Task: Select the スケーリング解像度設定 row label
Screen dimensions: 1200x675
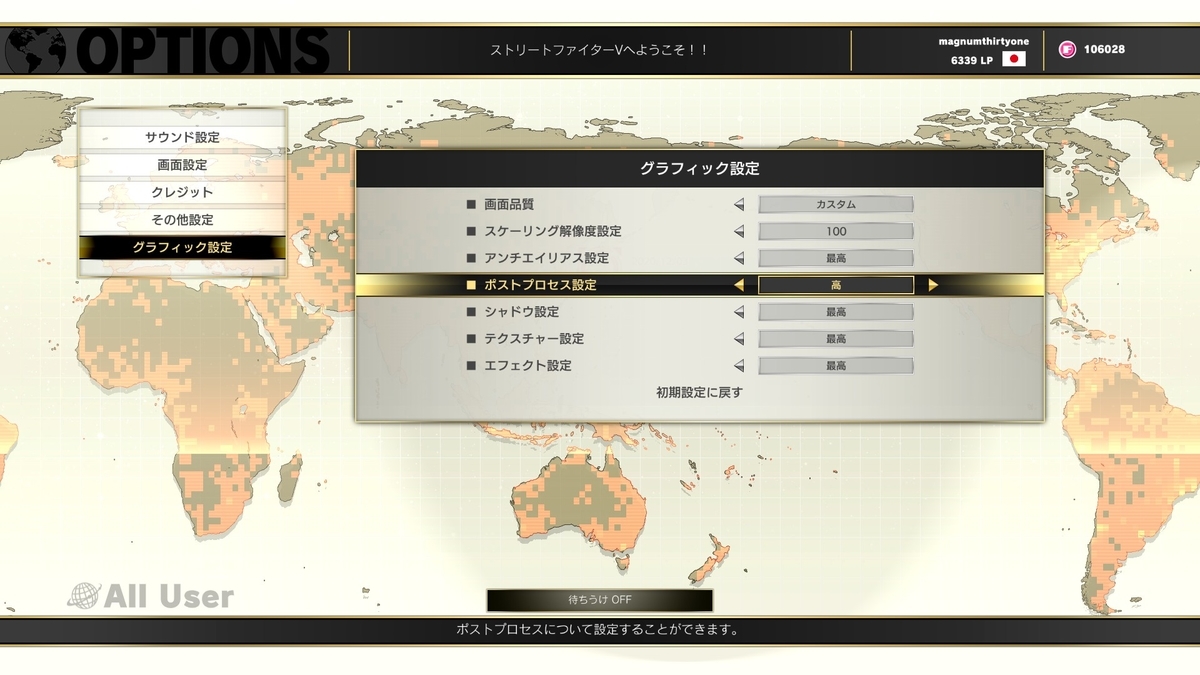Action: [553, 231]
